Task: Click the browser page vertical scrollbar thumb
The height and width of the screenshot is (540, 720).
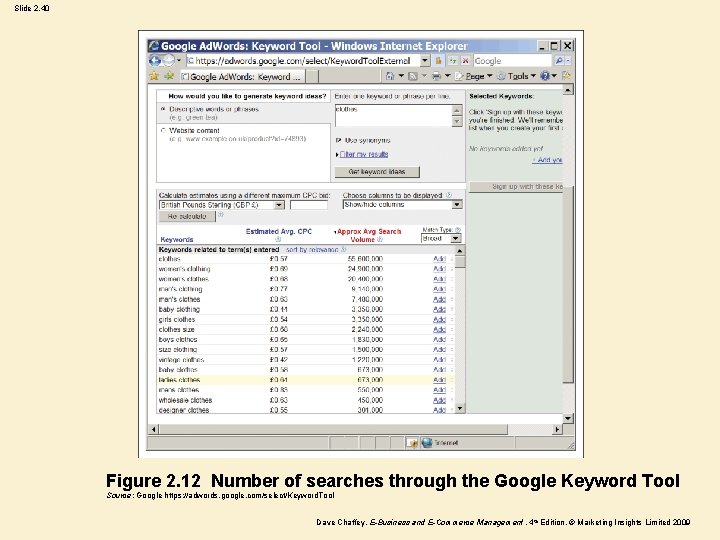Action: (x=568, y=285)
